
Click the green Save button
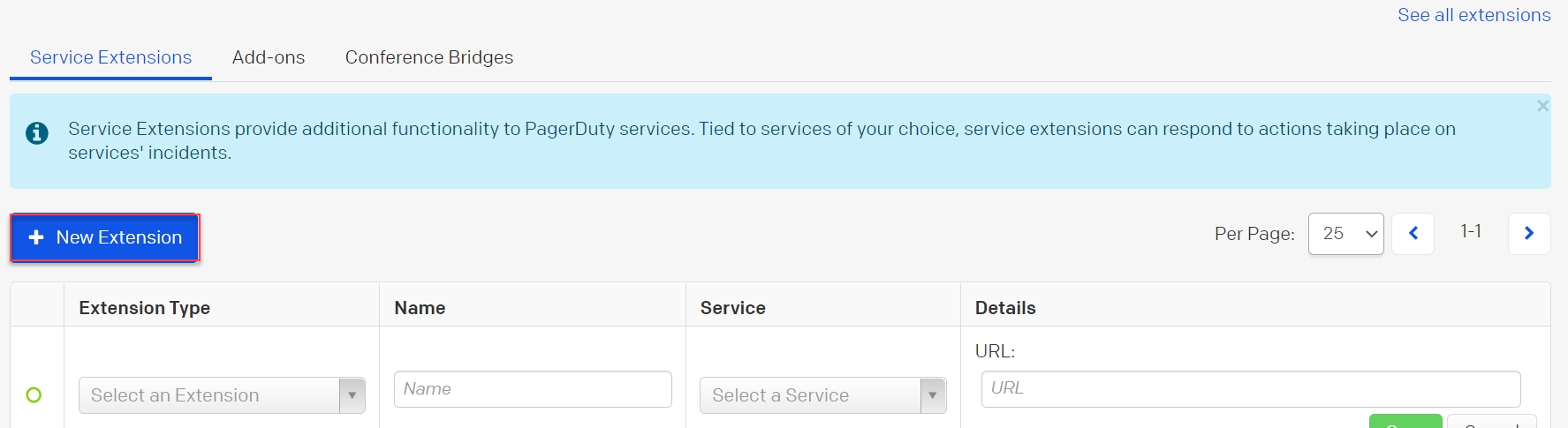click(1405, 422)
